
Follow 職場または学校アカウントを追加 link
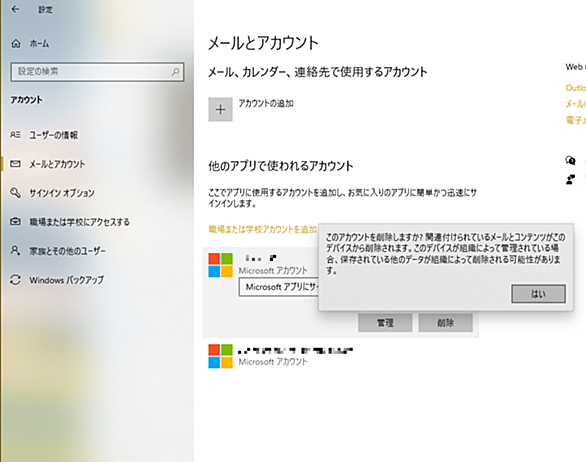263,229
